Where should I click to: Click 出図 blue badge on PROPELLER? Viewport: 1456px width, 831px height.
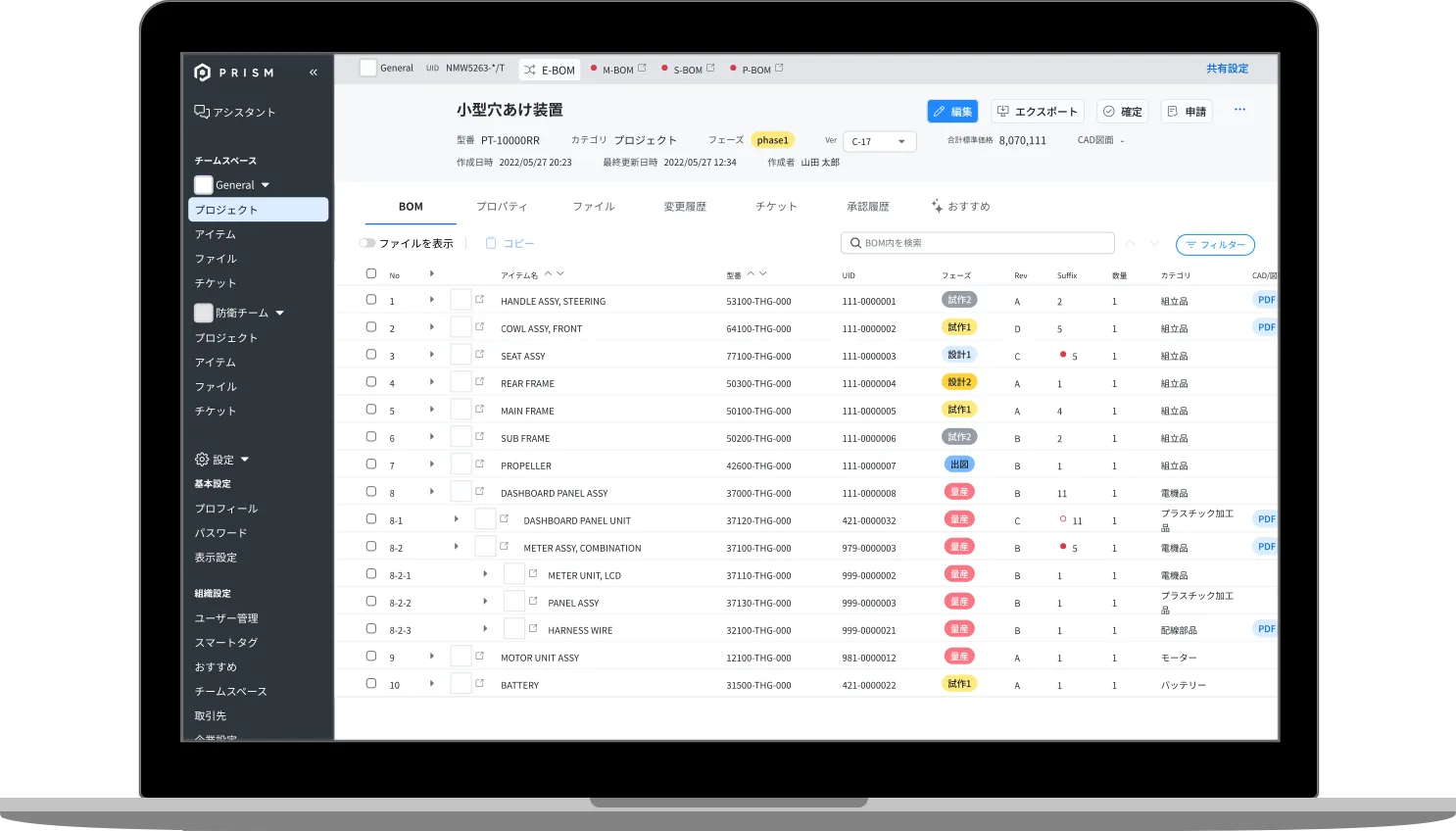[x=959, y=464]
